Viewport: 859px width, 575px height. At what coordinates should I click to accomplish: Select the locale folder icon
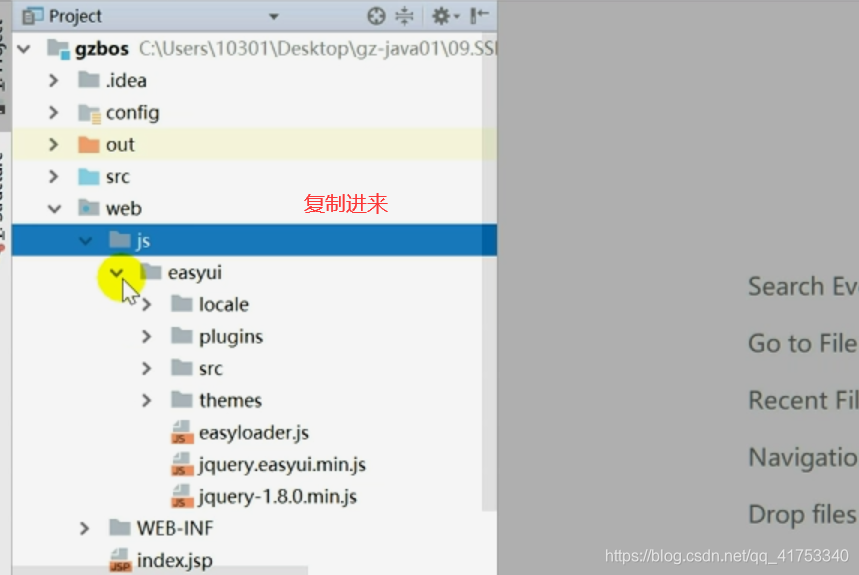(182, 304)
